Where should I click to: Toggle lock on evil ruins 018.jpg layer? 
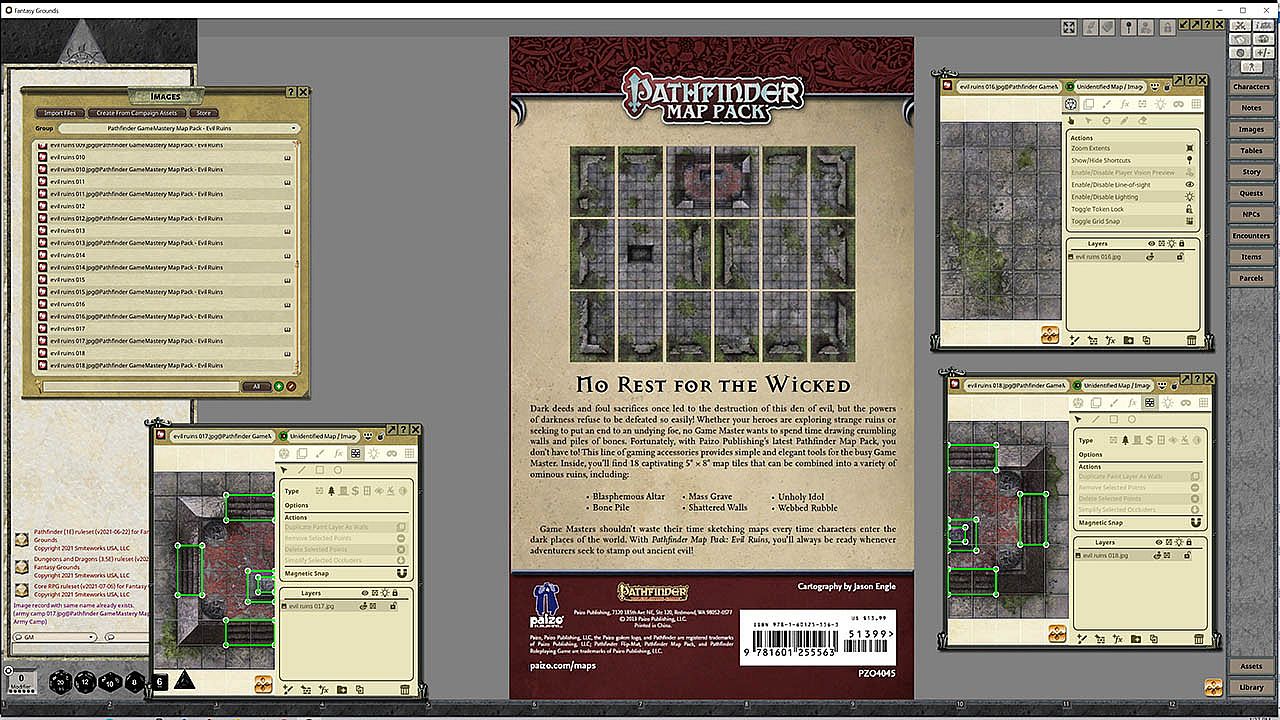click(1189, 555)
